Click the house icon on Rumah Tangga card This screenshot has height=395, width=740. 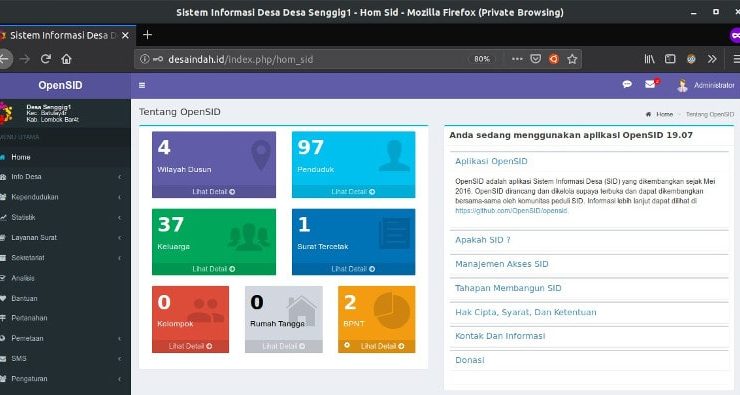pos(302,311)
